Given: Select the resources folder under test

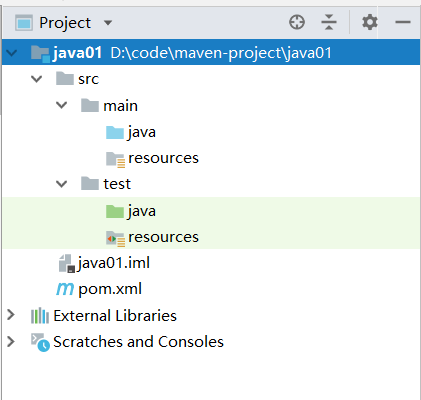Looking at the screenshot, I should [163, 237].
